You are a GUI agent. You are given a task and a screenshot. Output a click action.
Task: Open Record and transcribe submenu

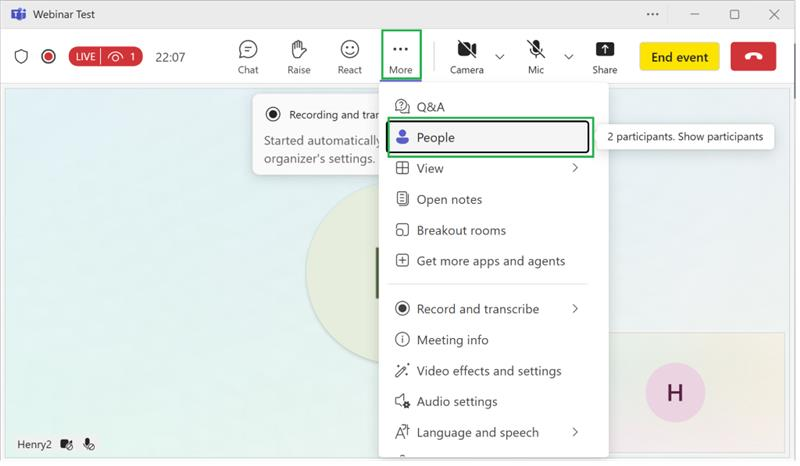488,309
